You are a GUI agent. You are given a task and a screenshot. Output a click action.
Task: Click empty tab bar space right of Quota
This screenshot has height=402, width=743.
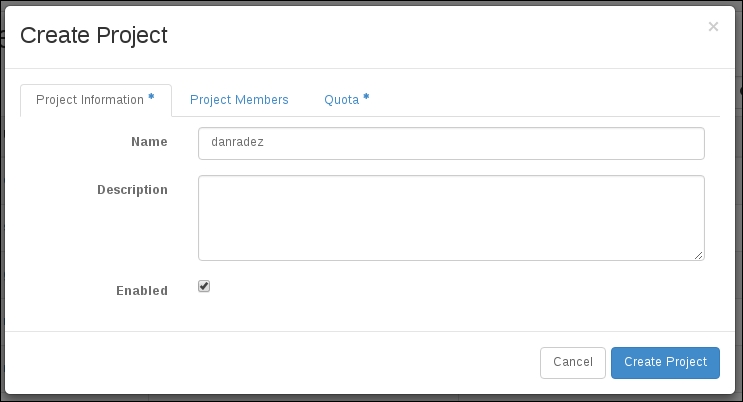click(x=550, y=100)
